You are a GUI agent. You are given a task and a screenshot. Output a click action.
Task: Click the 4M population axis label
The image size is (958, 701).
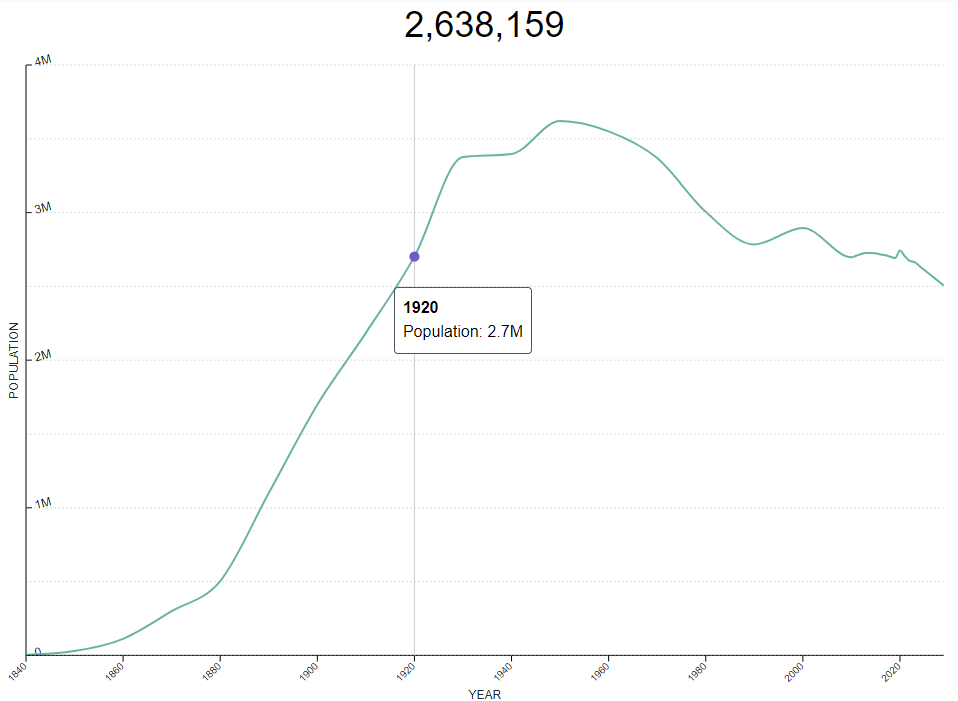click(43, 61)
